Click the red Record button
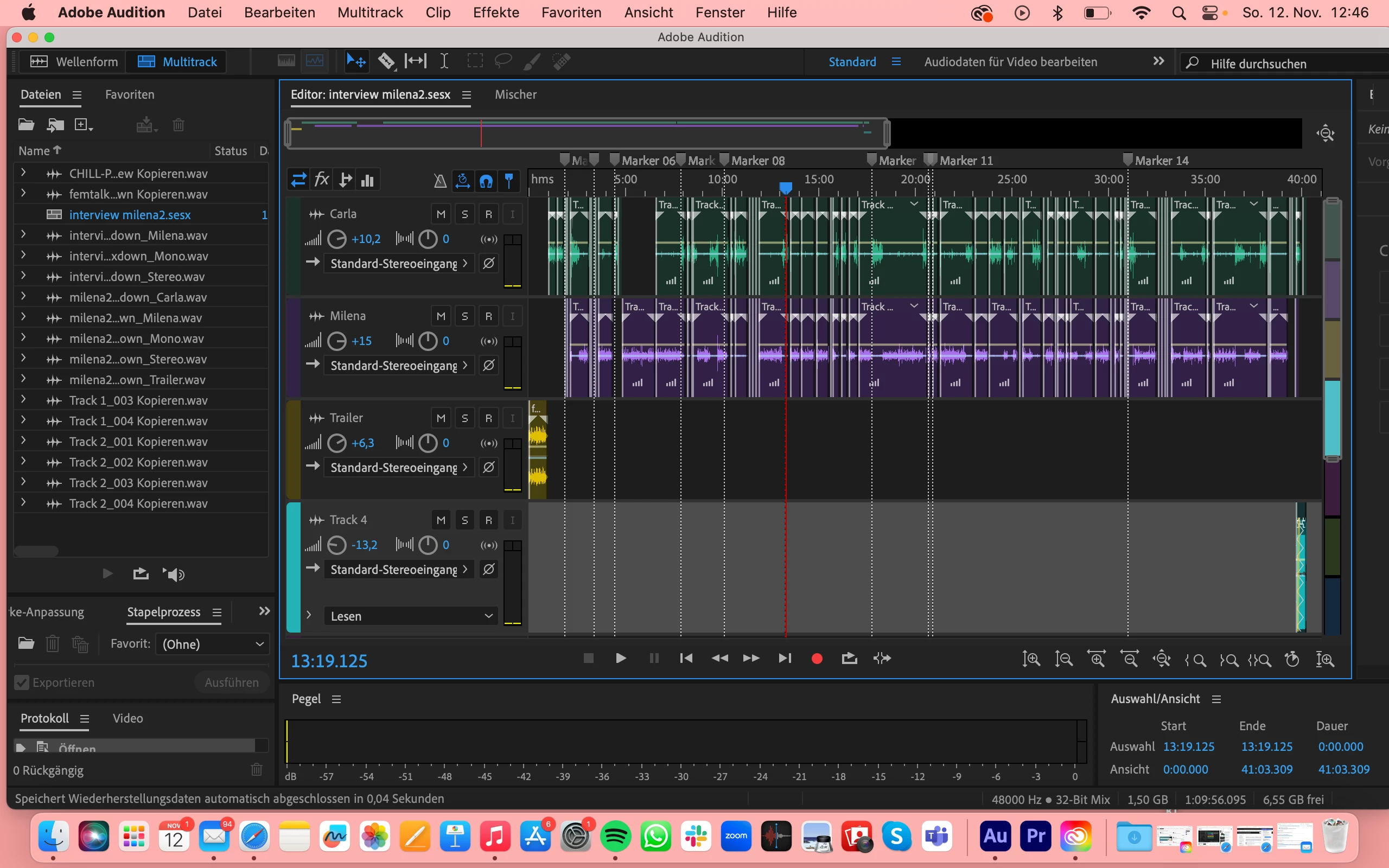The height and width of the screenshot is (868, 1389). pos(817,659)
